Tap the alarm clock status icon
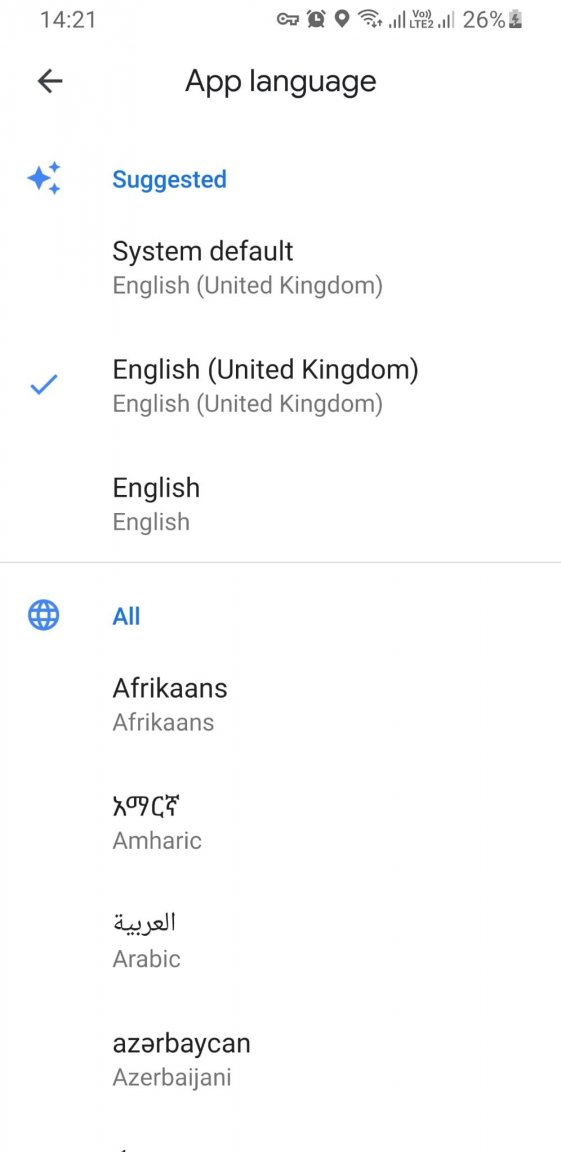The height and width of the screenshot is (1152, 561). (x=316, y=20)
